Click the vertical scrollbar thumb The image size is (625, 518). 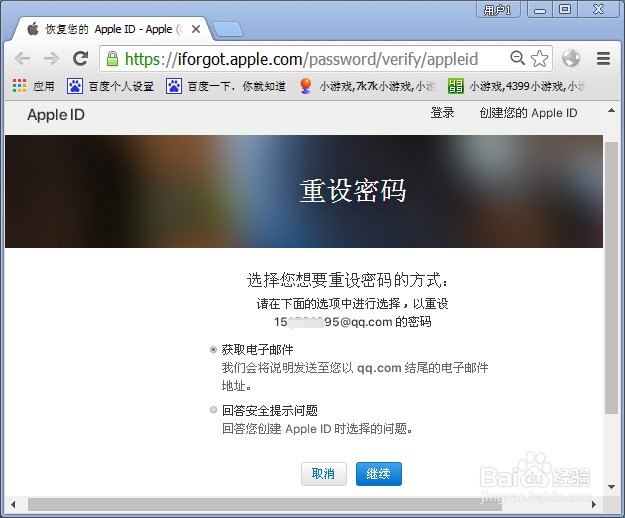[611, 277]
